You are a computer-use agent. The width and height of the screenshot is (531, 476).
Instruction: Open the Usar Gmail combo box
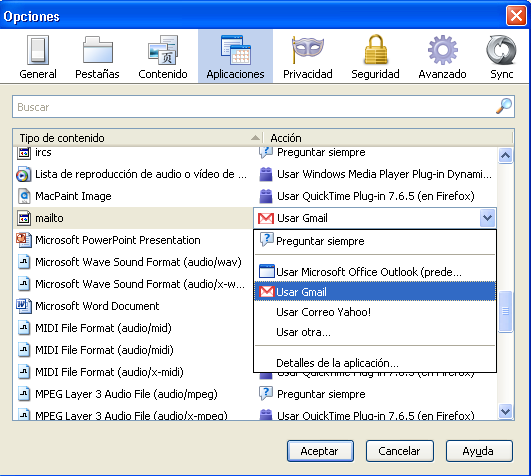pyautogui.click(x=375, y=218)
